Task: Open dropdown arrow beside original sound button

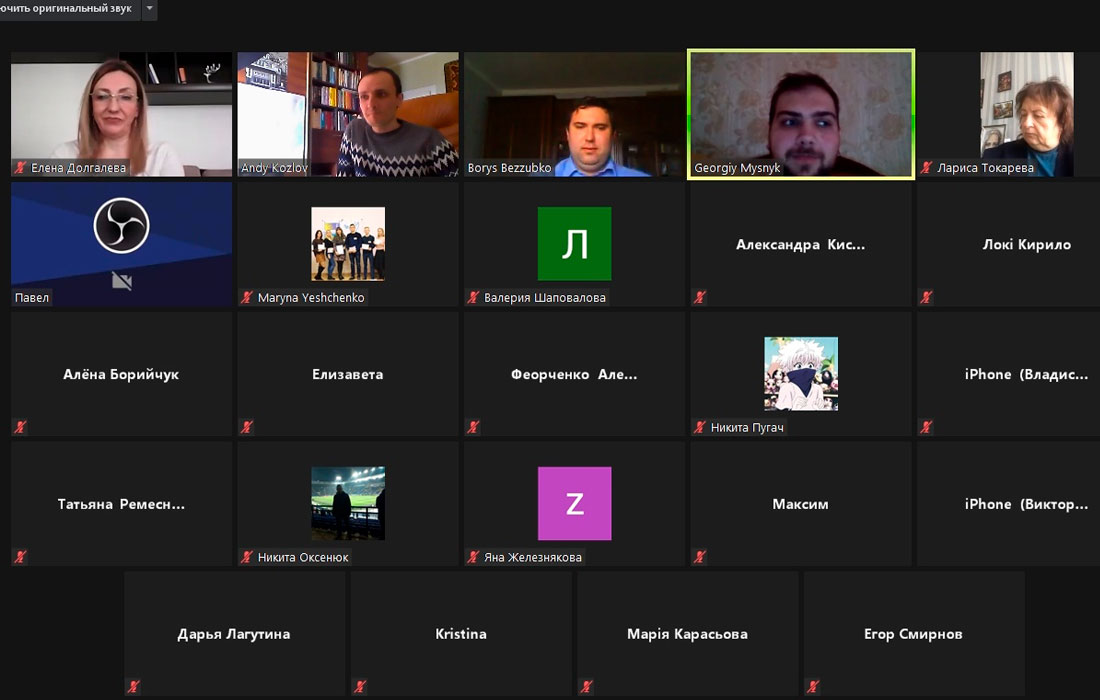Action: (150, 9)
